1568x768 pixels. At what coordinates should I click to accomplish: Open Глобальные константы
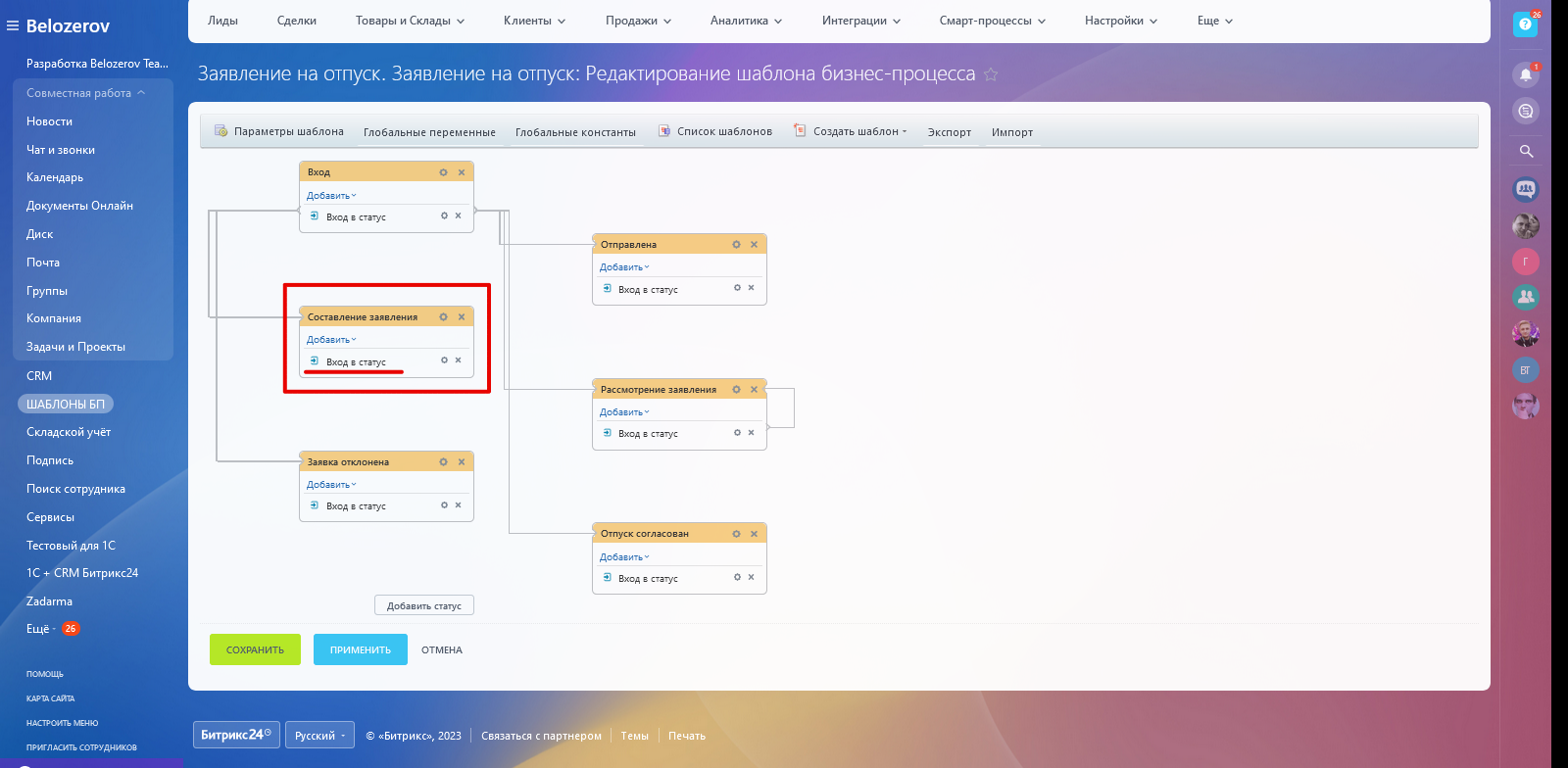click(x=575, y=132)
